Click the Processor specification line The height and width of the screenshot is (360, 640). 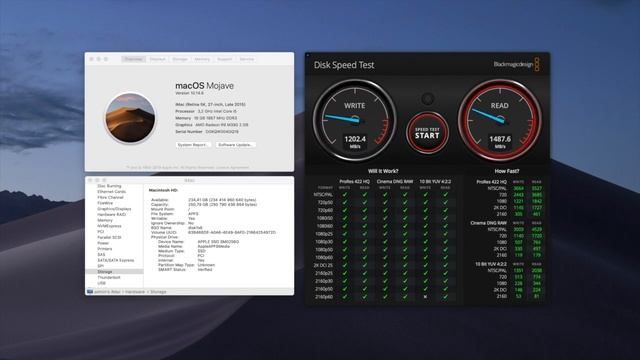(x=206, y=111)
